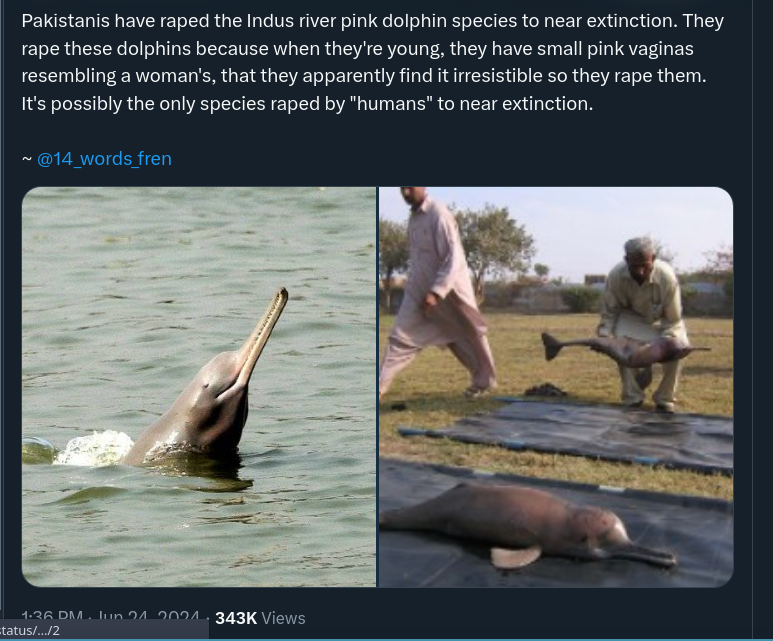
Task: Click the crouching man holding the dolphin
Action: [x=642, y=323]
